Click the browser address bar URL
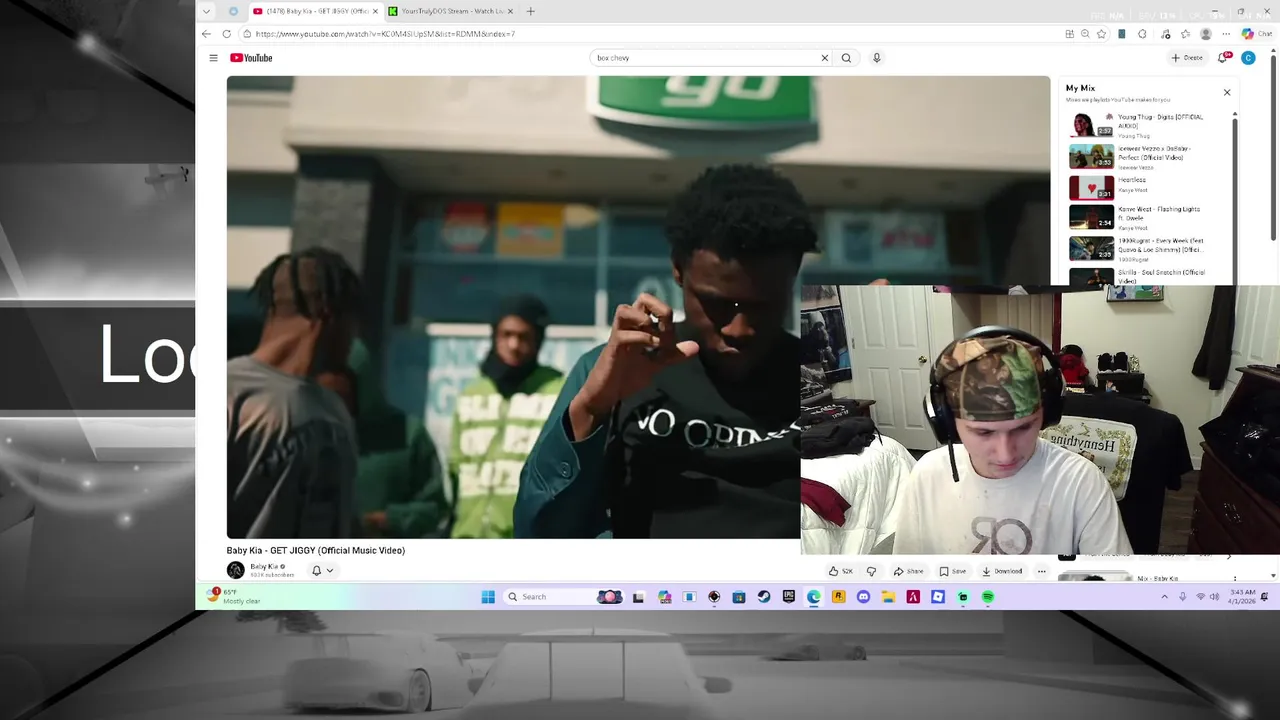 385,34
